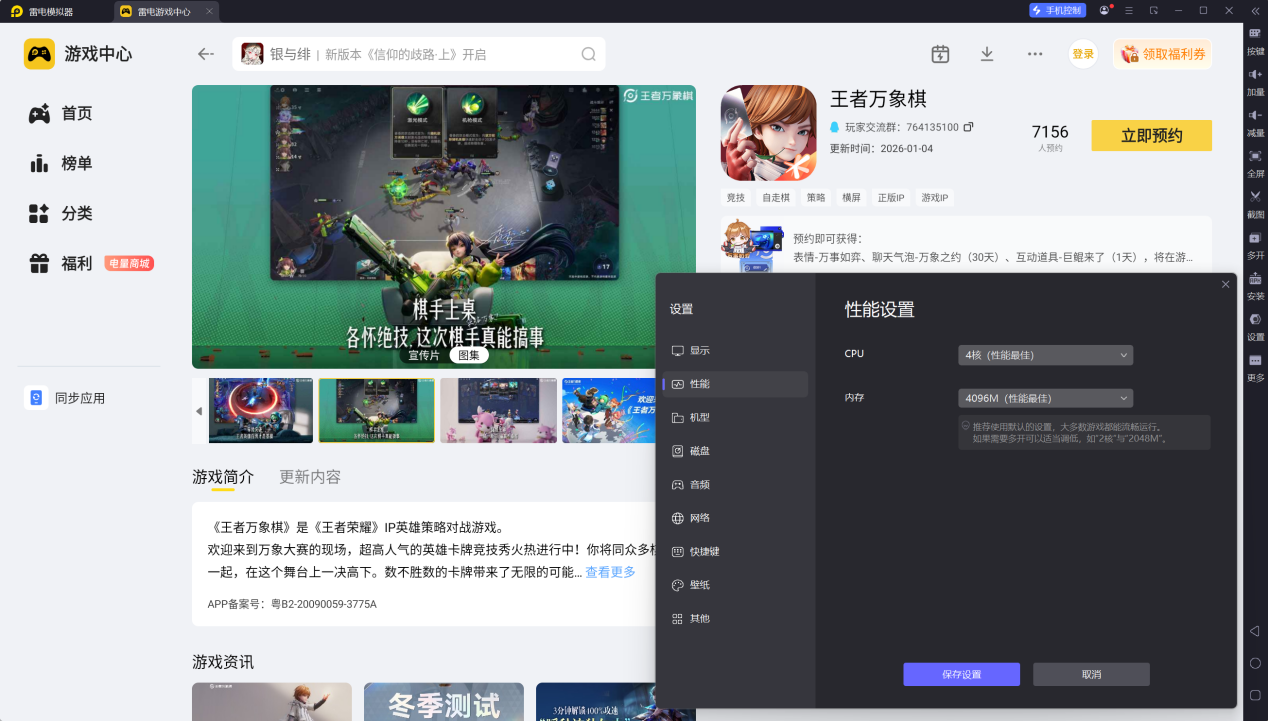Go to 首页 home in left sidebar
Screen dimensions: 1268x721
(x=61, y=114)
